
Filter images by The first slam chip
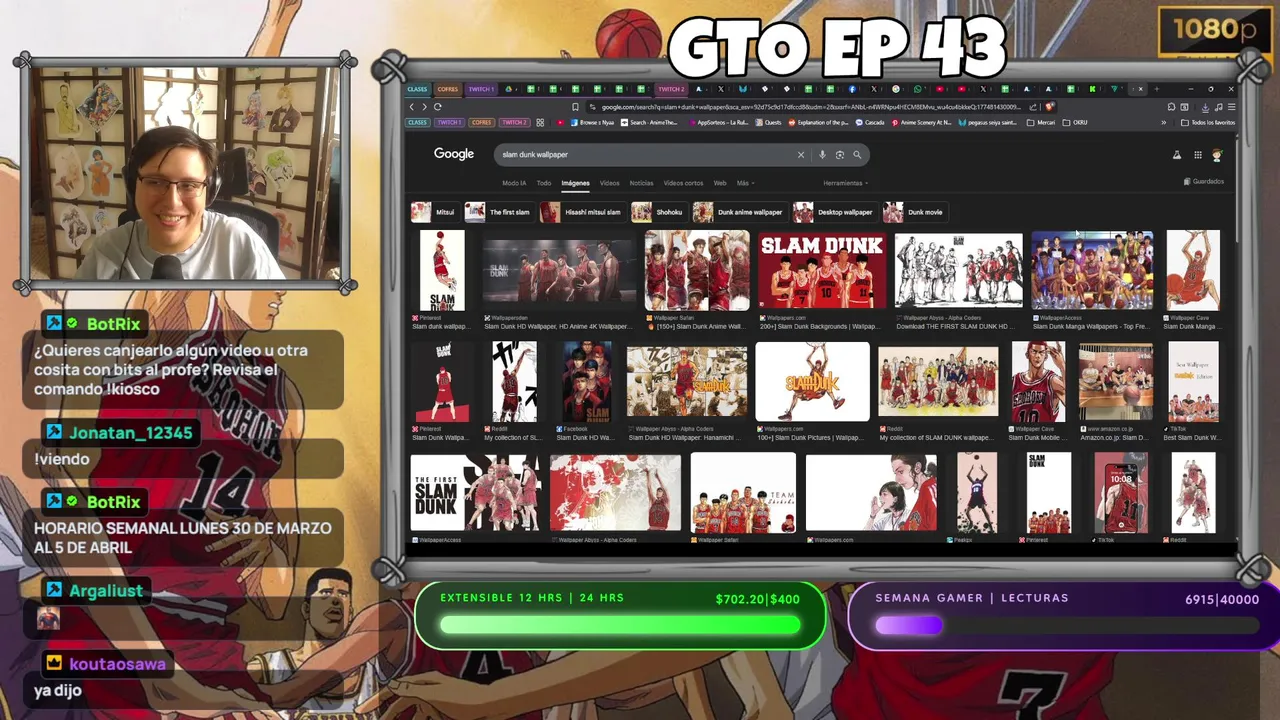(x=498, y=212)
